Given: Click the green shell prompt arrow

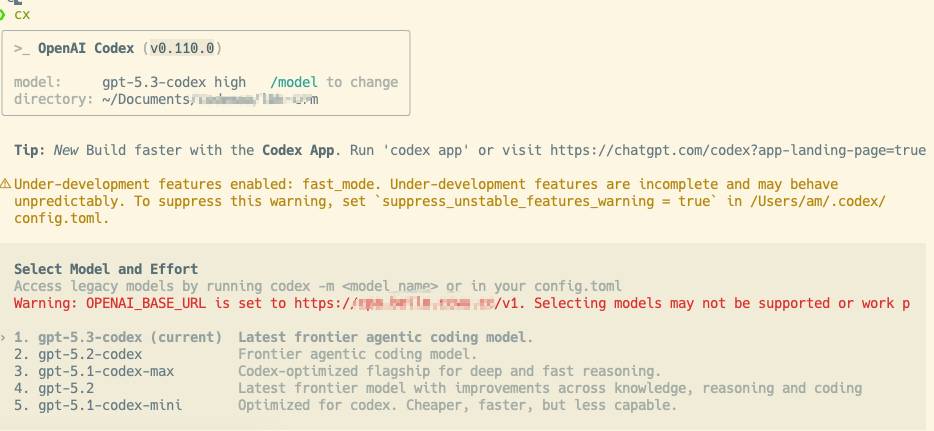Looking at the screenshot, I should [2, 14].
